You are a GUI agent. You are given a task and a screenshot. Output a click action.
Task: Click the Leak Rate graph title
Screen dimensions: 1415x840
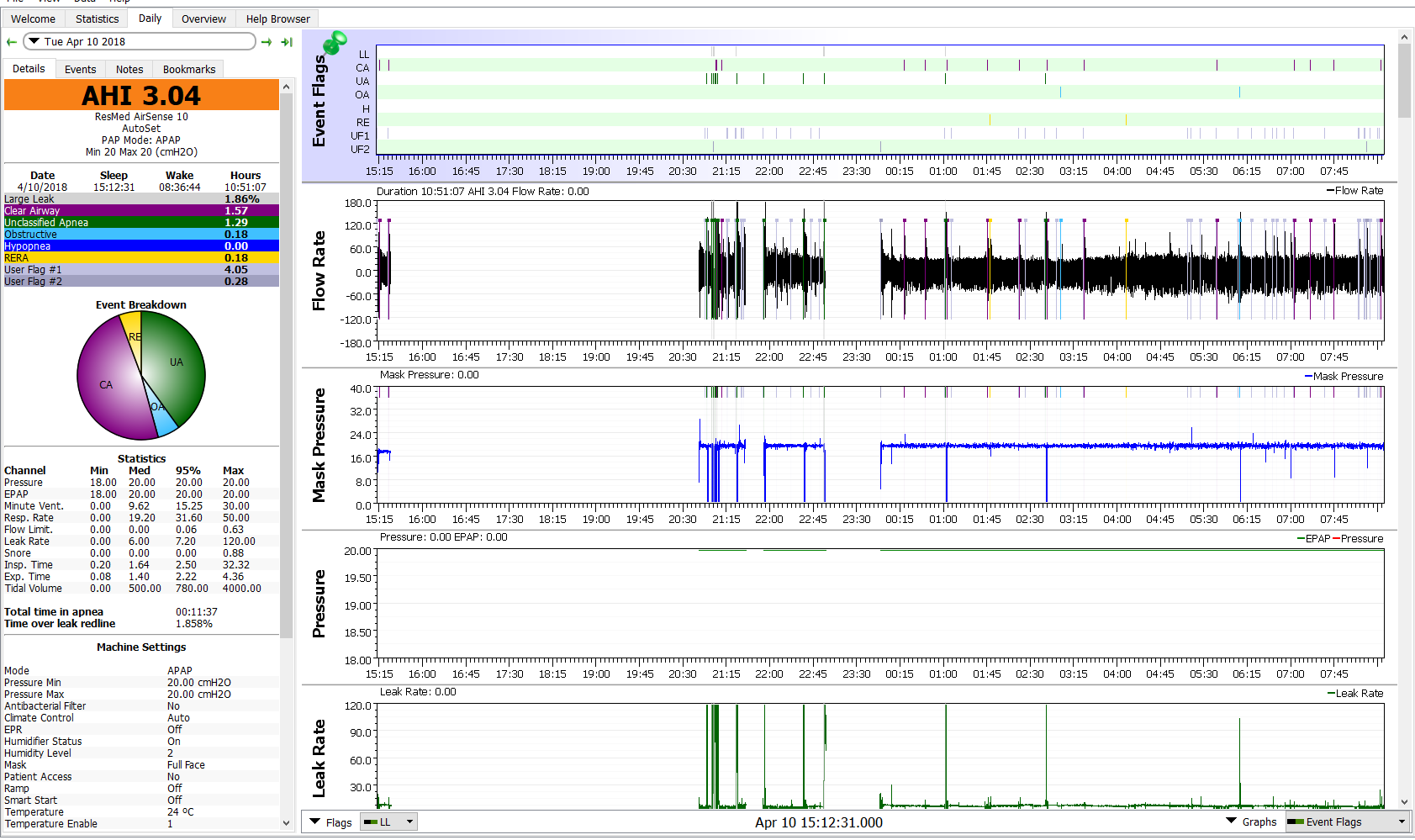pos(319,758)
